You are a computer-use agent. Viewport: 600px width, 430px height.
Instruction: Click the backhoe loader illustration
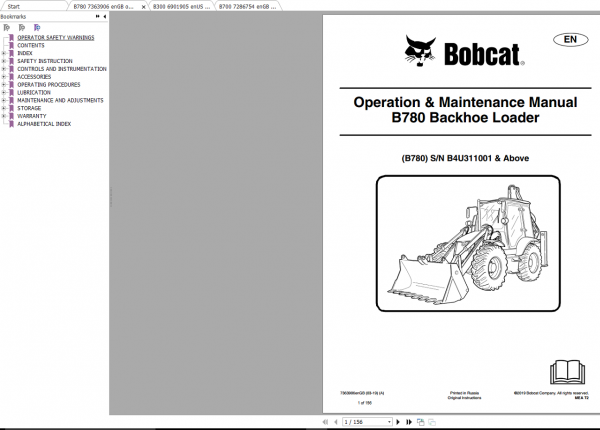pos(468,243)
